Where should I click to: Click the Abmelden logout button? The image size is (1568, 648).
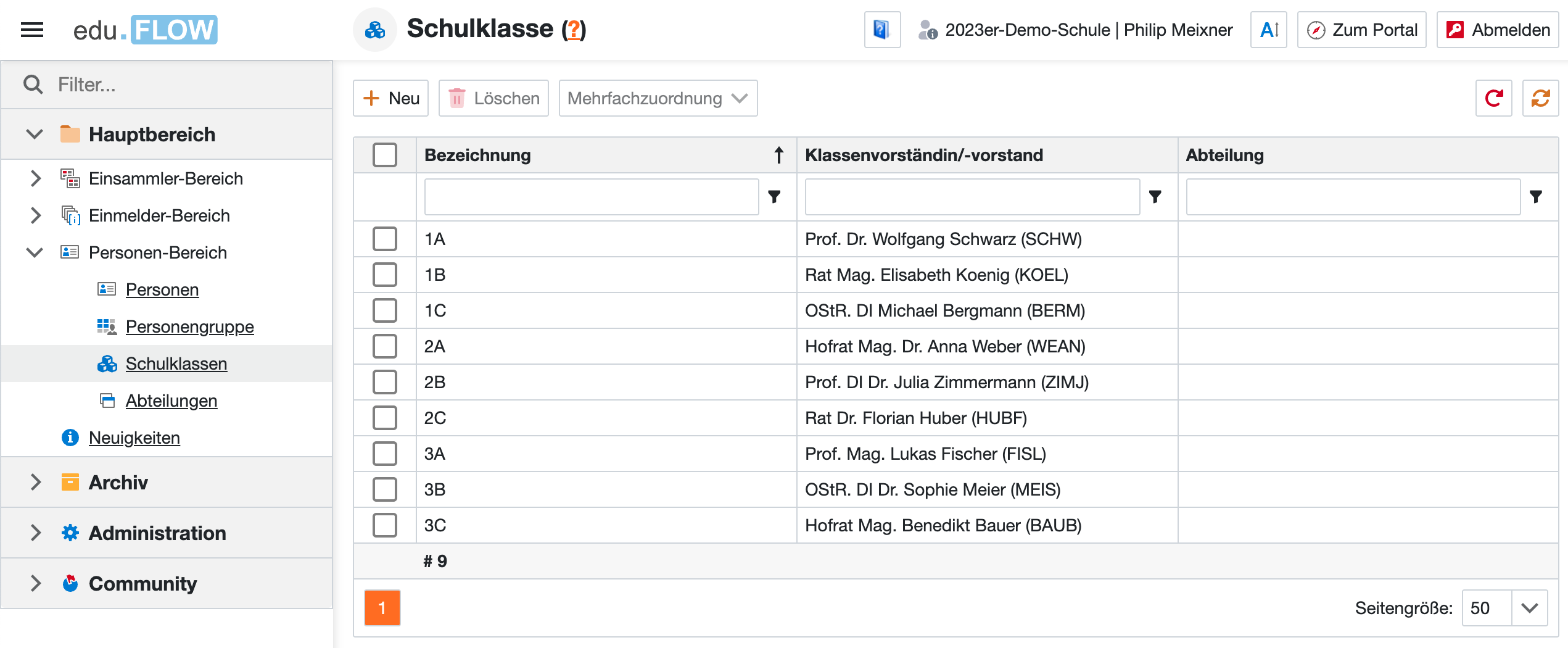1497,30
